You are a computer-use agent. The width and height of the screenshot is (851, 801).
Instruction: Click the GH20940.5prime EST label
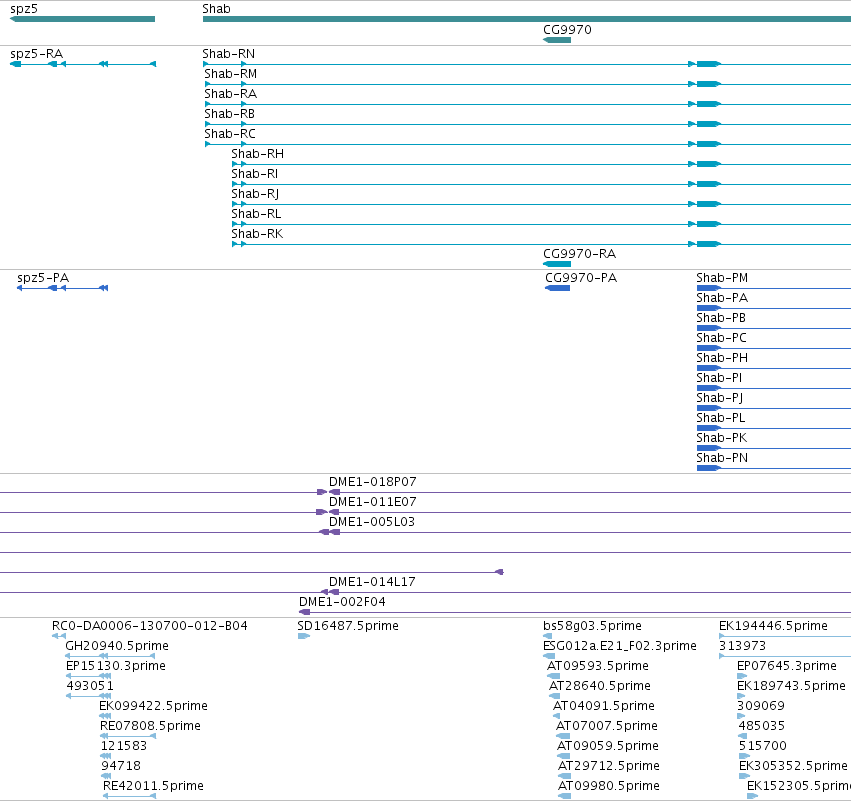pos(117,646)
